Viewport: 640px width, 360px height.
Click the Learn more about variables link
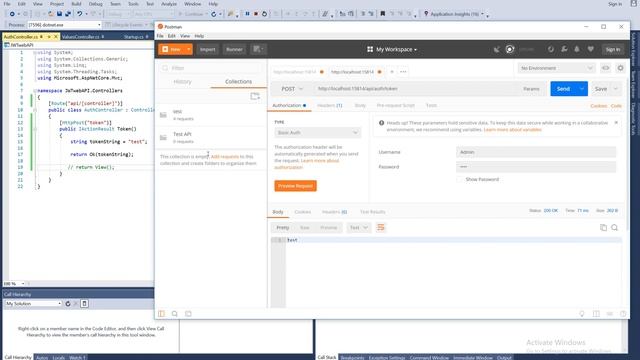pos(513,130)
